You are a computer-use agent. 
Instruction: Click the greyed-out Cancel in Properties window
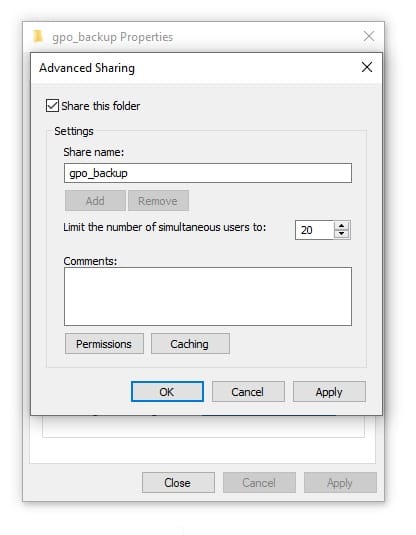point(259,482)
